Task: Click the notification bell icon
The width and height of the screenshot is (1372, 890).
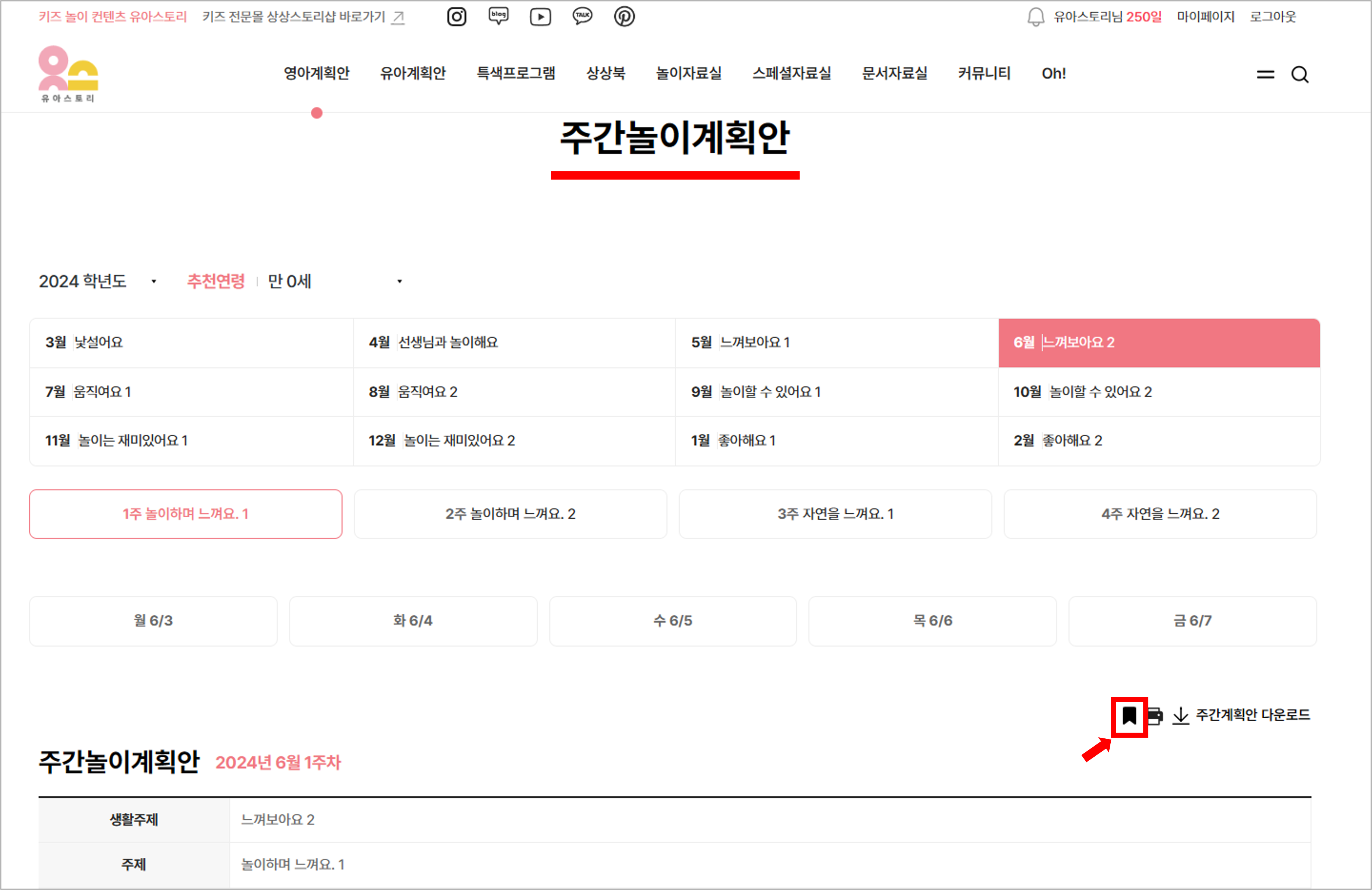Action: 1036,17
